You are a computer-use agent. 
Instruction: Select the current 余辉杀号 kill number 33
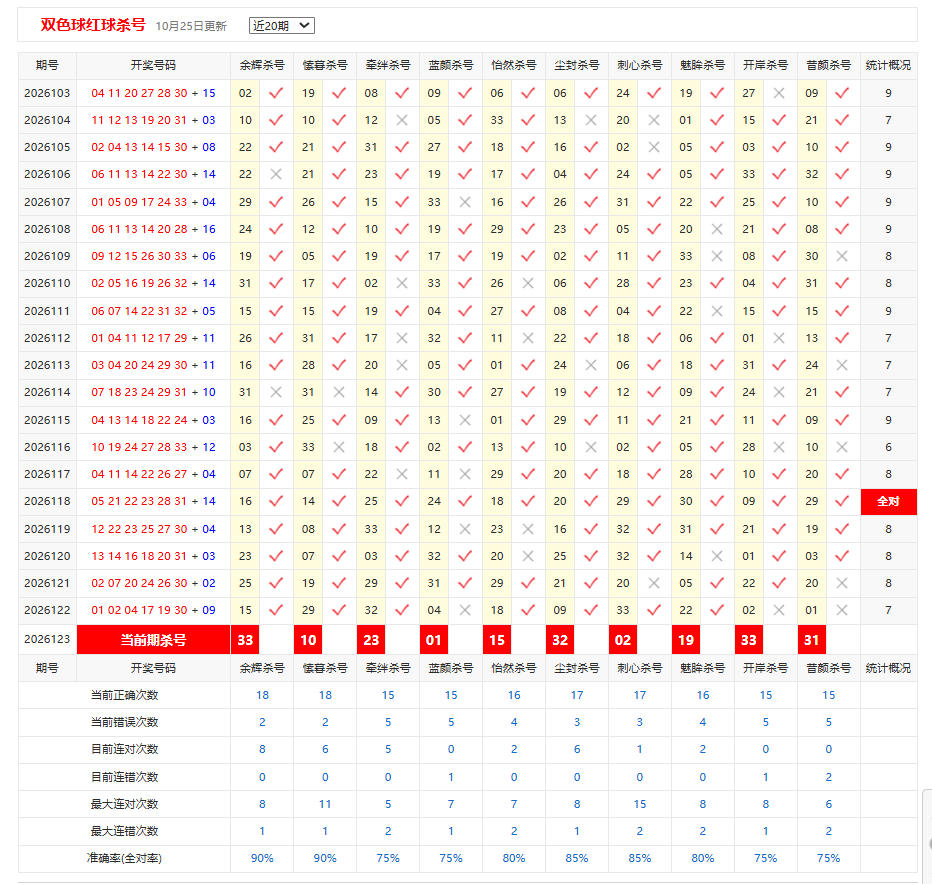[x=245, y=640]
